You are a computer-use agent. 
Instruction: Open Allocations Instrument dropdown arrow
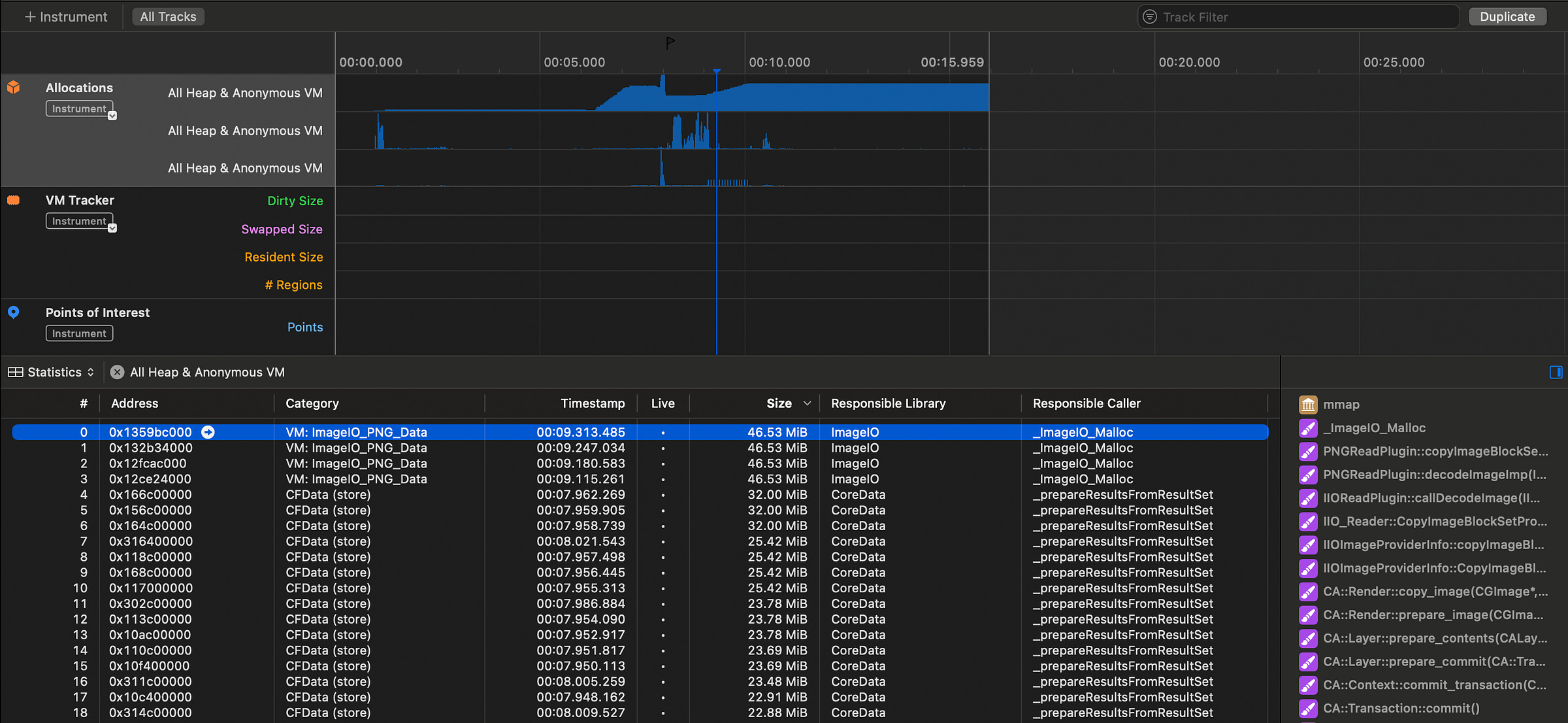tap(112, 116)
